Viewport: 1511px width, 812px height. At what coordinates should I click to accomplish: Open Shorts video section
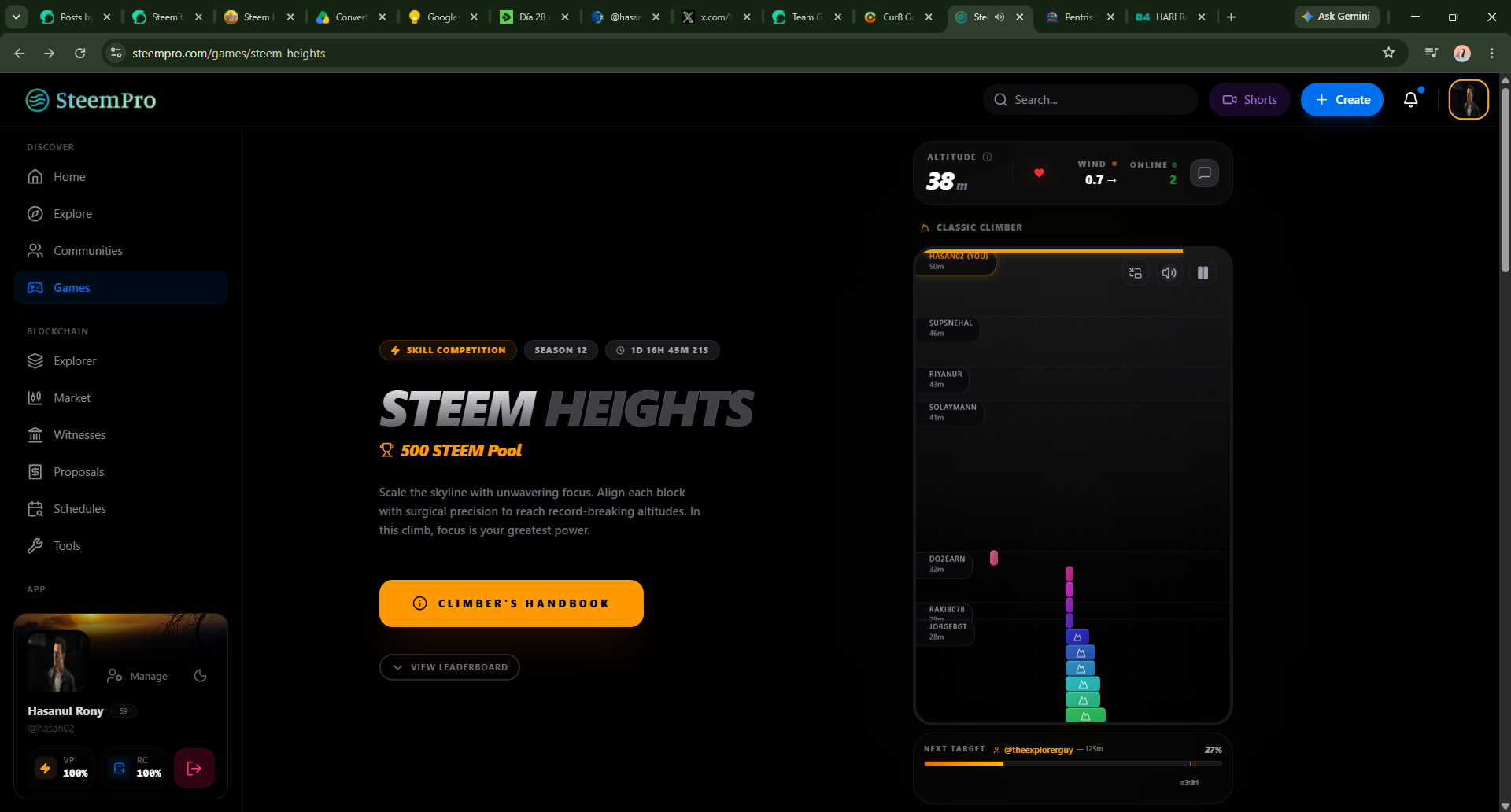(x=1249, y=100)
